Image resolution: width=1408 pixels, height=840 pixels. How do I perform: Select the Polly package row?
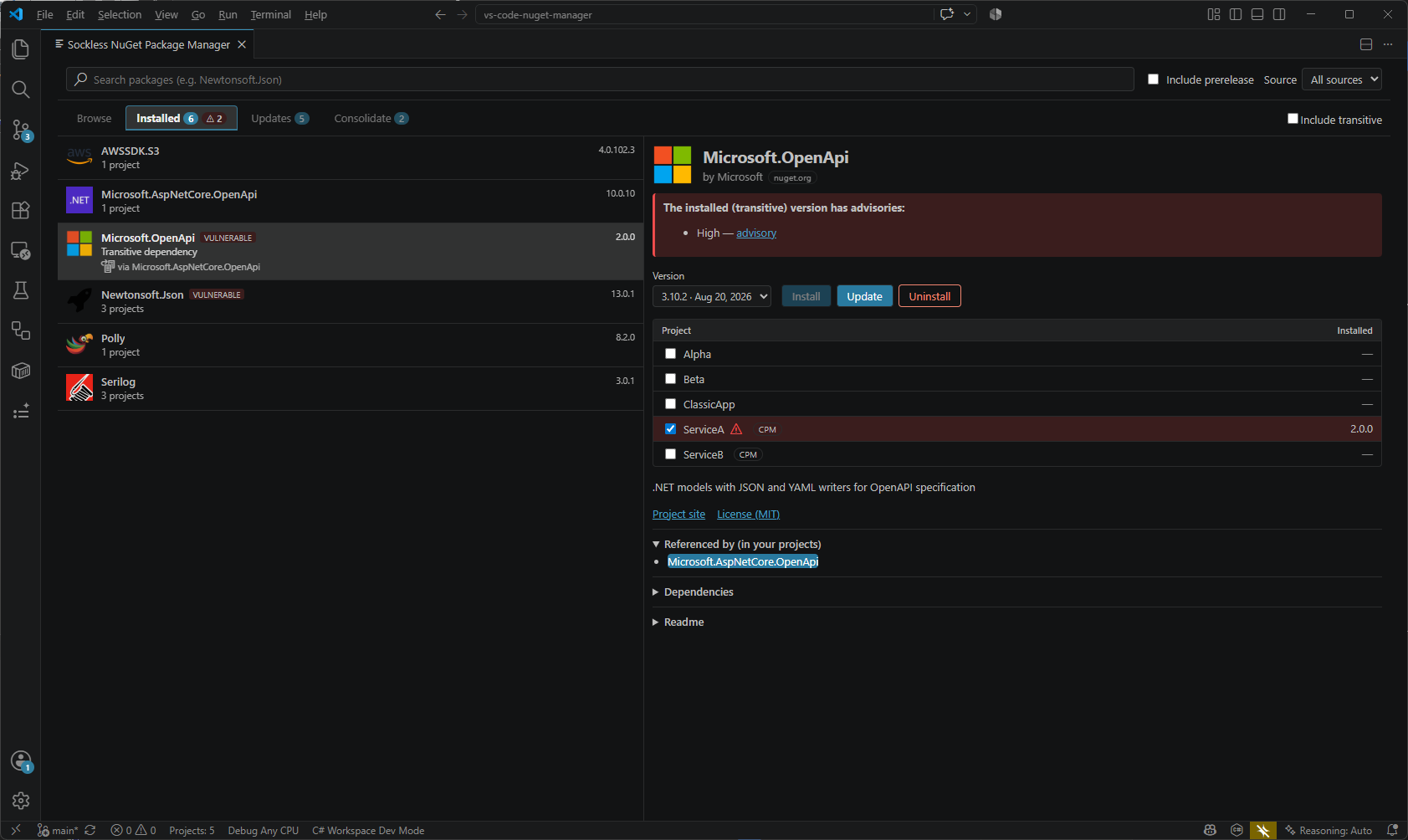coord(351,345)
